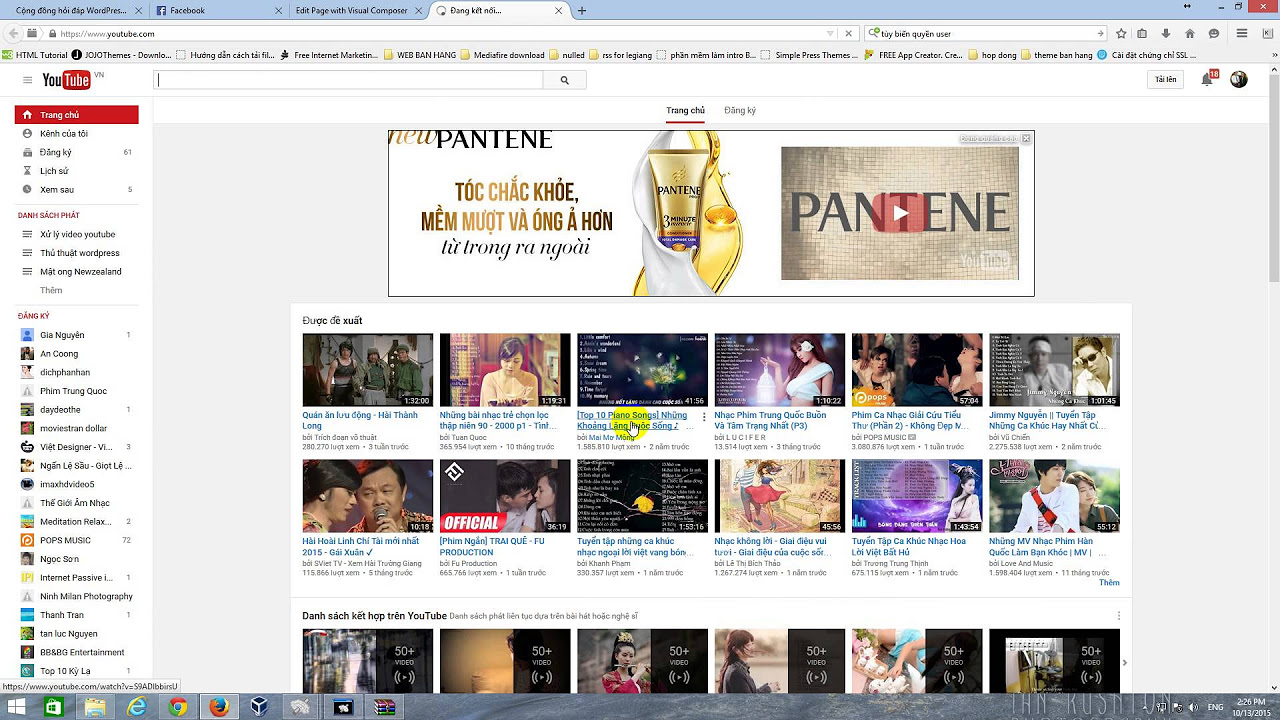The width and height of the screenshot is (1280, 720).
Task: Open VirtualBox from the taskbar
Action: pos(260,707)
